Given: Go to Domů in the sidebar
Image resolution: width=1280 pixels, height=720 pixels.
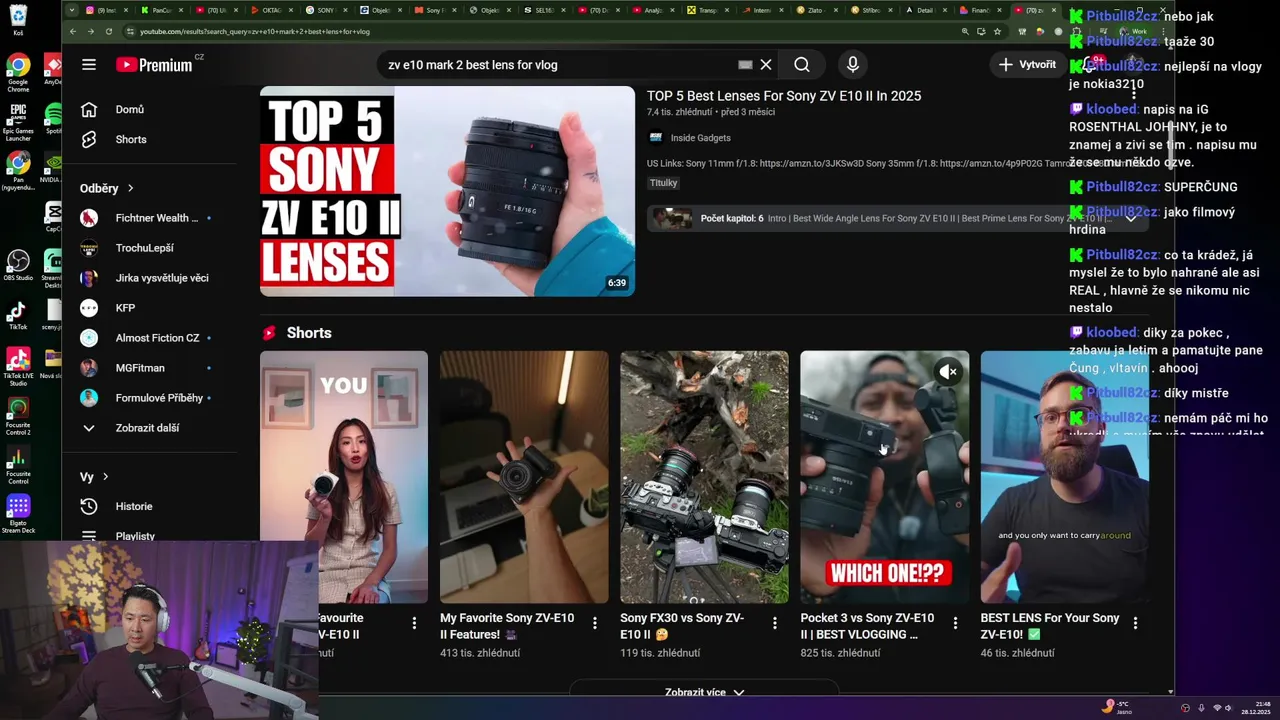Looking at the screenshot, I should (x=130, y=109).
